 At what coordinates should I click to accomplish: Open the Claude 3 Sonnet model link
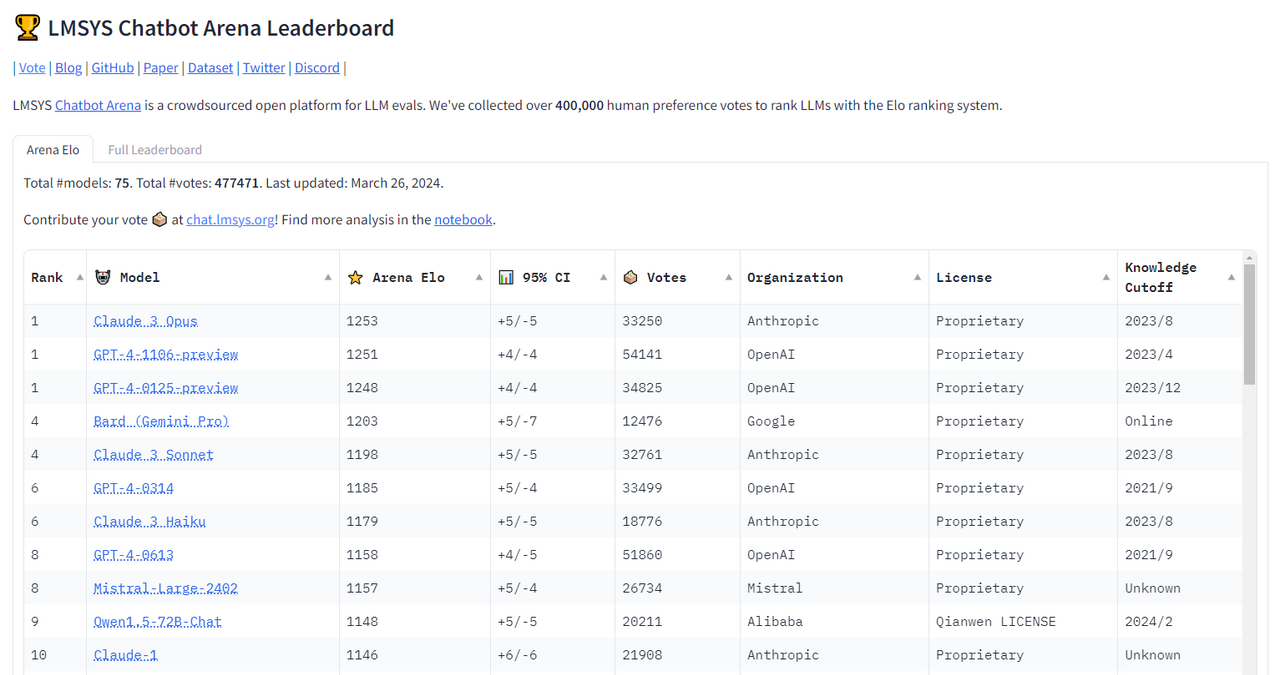[x=154, y=454]
